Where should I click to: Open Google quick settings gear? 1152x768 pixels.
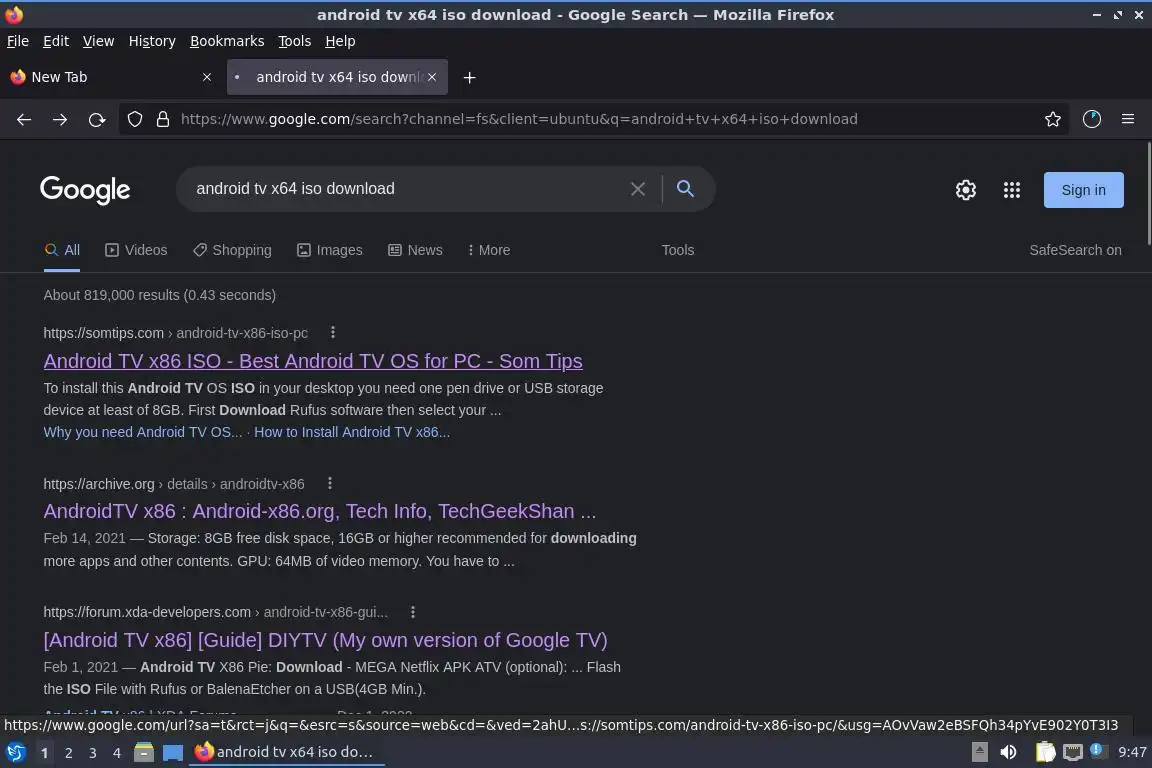click(965, 190)
